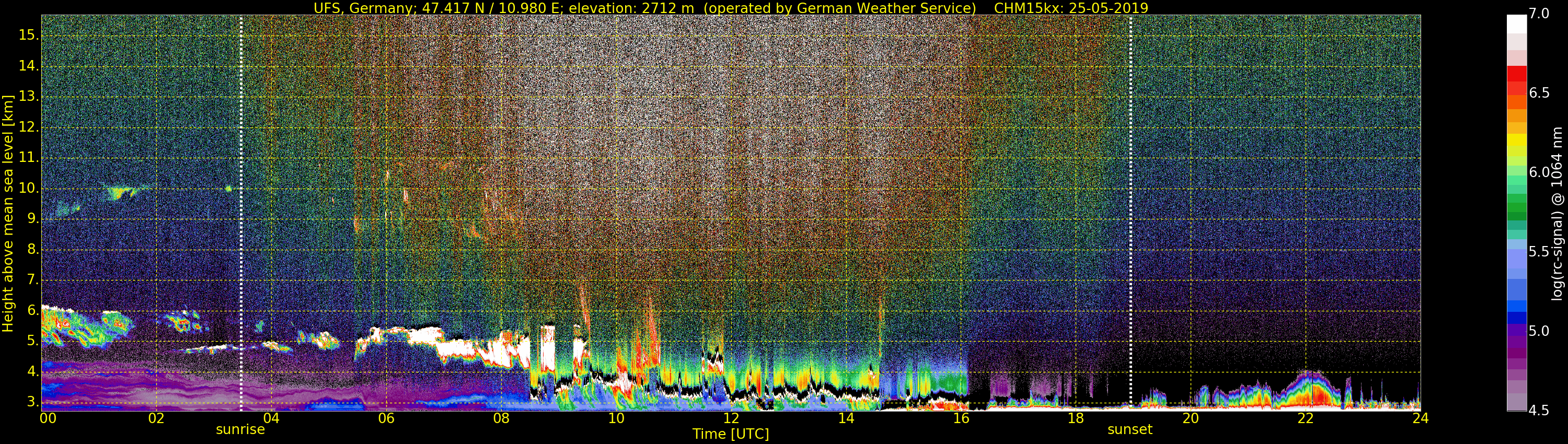The width and height of the screenshot is (1568, 444).
Task: Click time tick label '24'
Action: 1421,418
